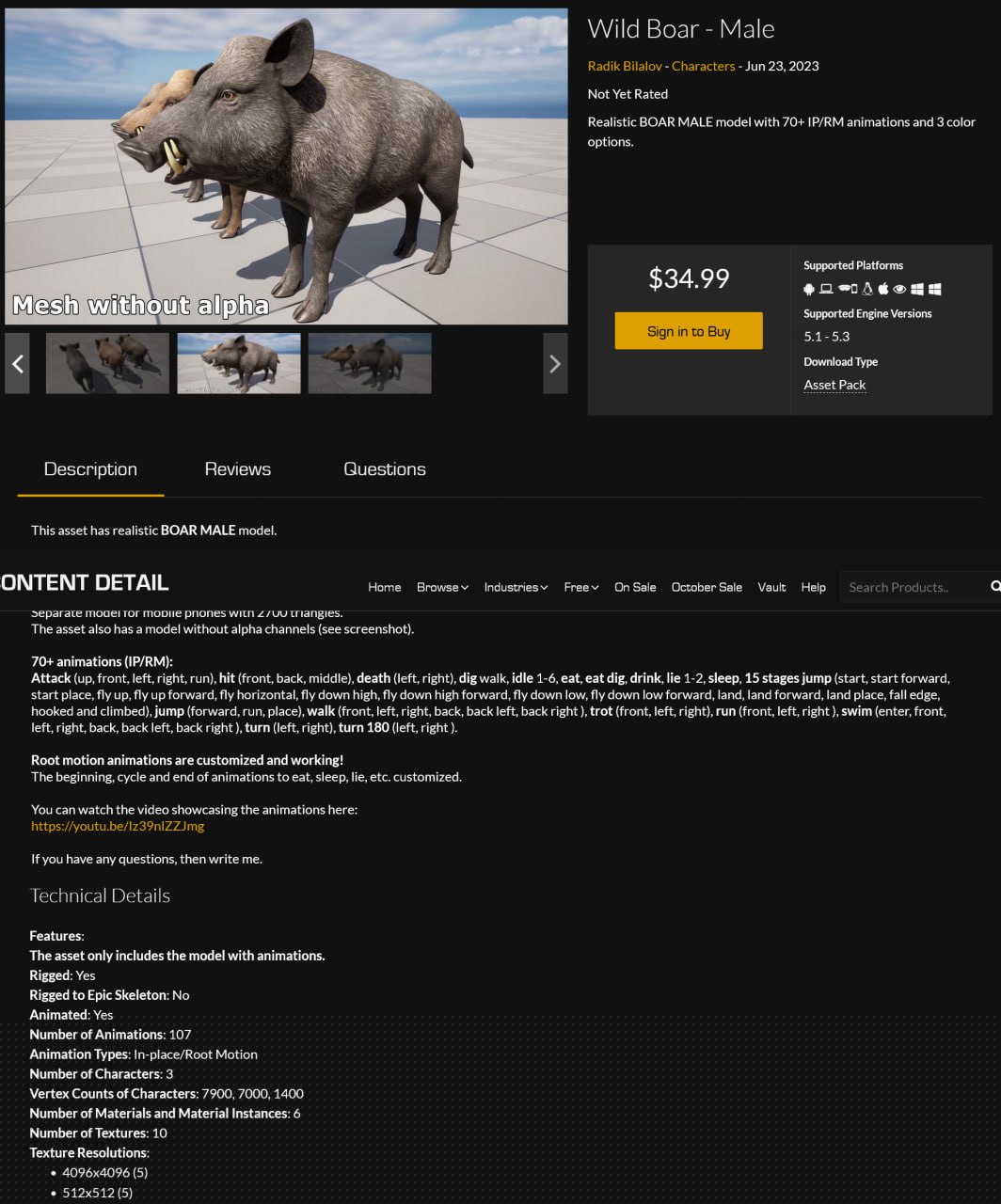Advance gallery with the right arrow
This screenshot has height=1204, width=1001.
[x=555, y=363]
